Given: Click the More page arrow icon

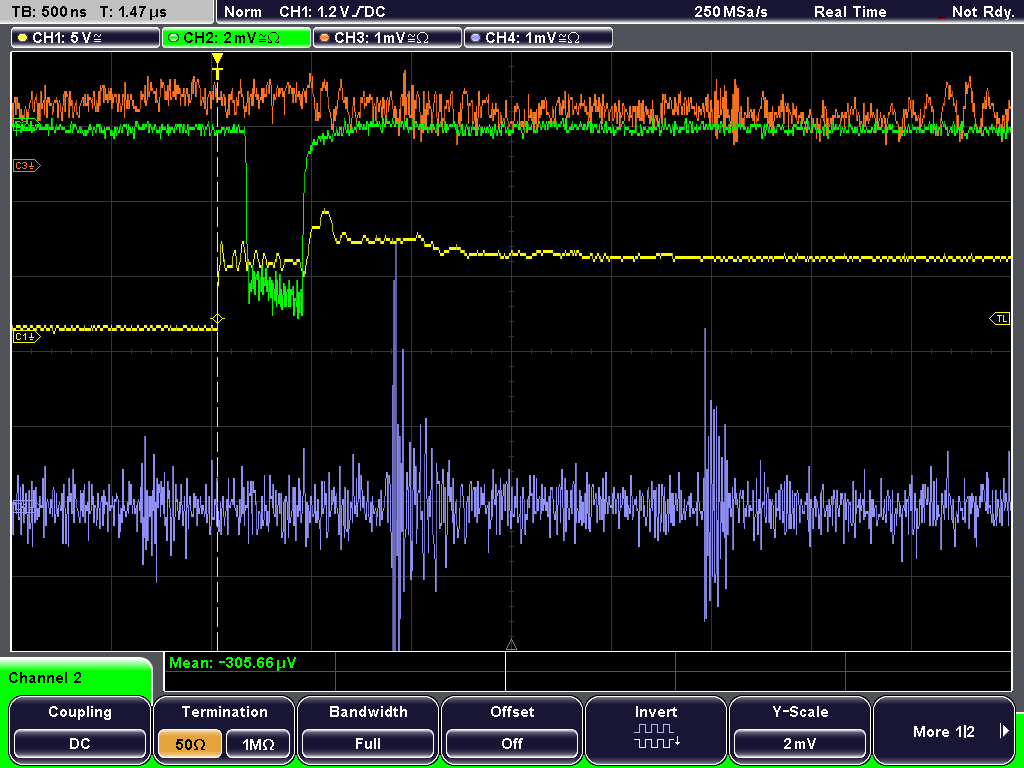Looking at the screenshot, I should coord(1004,731).
